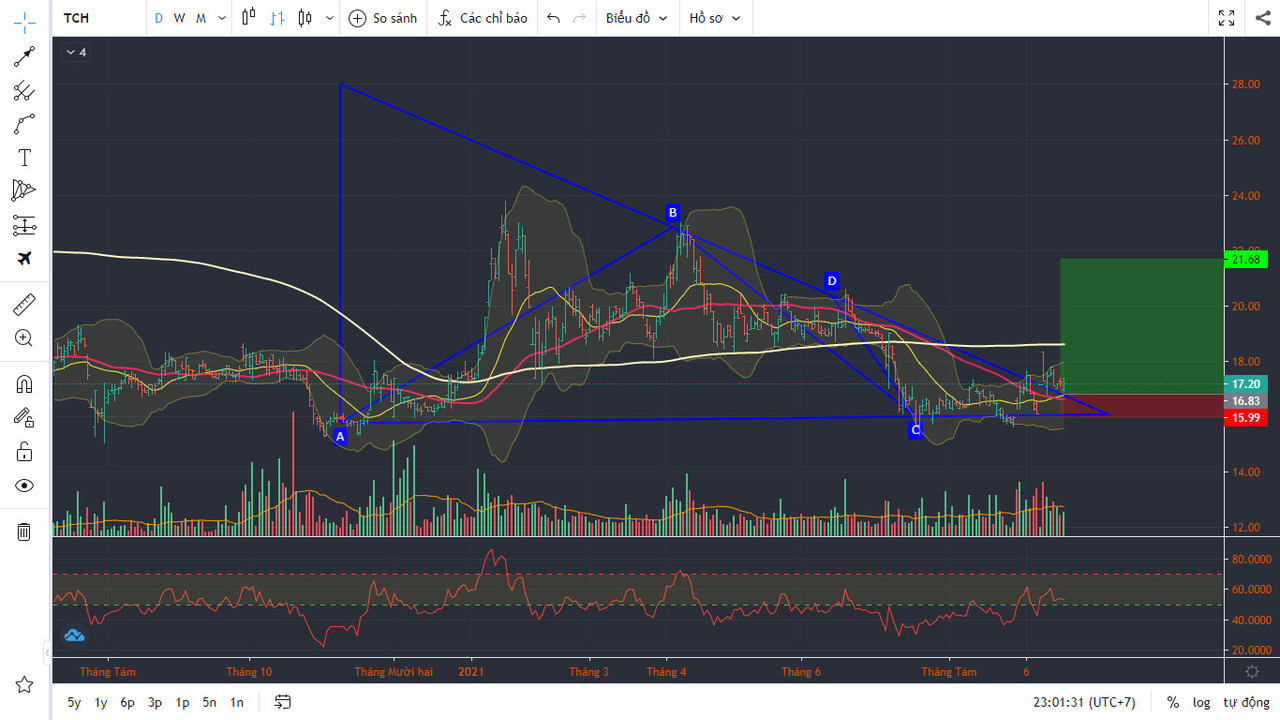This screenshot has height=720, width=1280.
Task: Lock all drawing tools
Action: 24,451
